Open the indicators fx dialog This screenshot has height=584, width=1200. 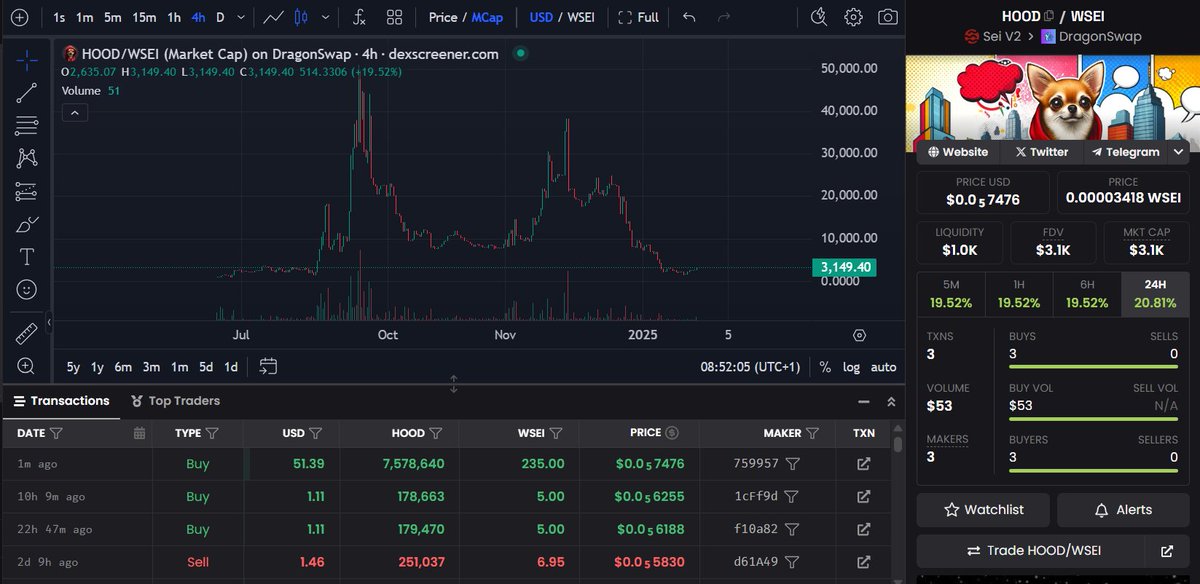tap(359, 17)
